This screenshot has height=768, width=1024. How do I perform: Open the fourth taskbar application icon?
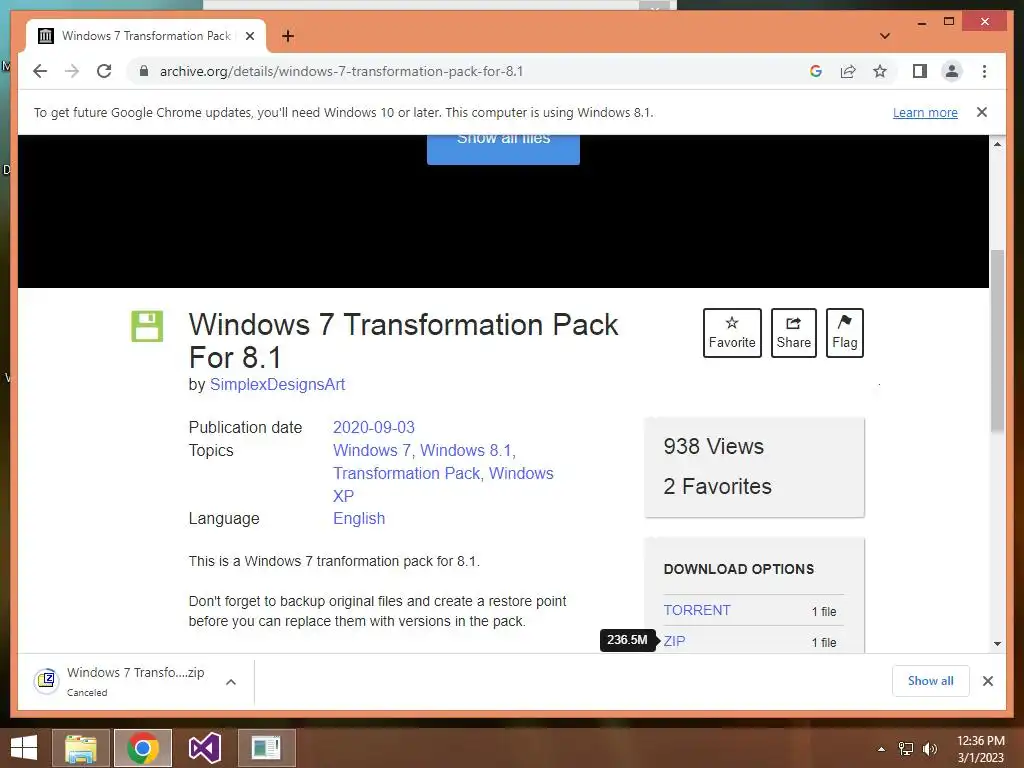(x=266, y=748)
